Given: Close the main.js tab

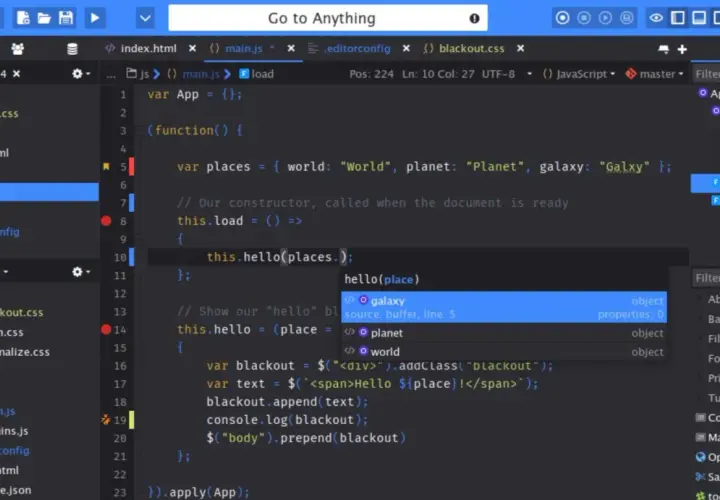Looking at the screenshot, I should (x=291, y=48).
